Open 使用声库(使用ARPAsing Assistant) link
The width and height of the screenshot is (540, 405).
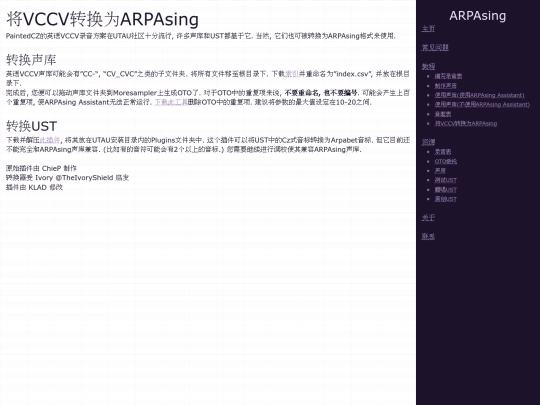pos(479,95)
